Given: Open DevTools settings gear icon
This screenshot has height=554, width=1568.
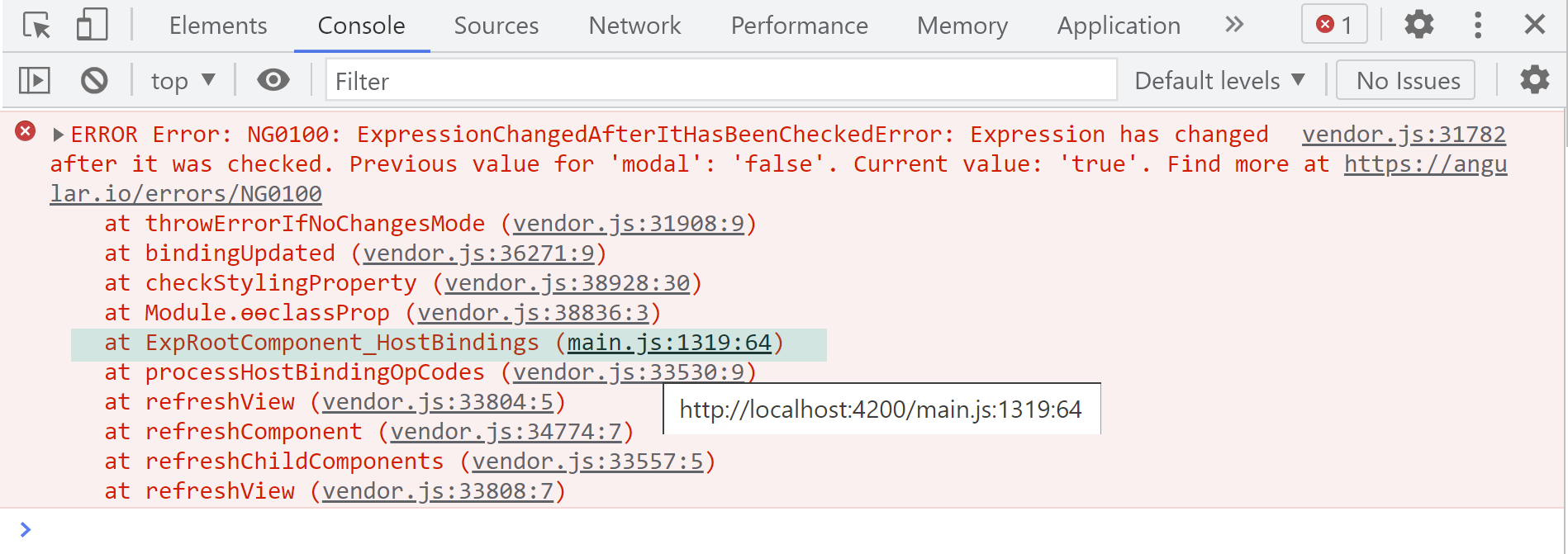Looking at the screenshot, I should point(1419,25).
